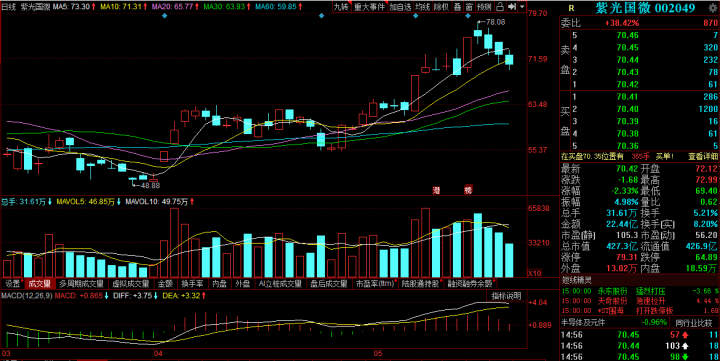The height and width of the screenshot is (361, 720).
Task: Click the 加自选 add-to-watchlist button
Action: (x=400, y=7)
